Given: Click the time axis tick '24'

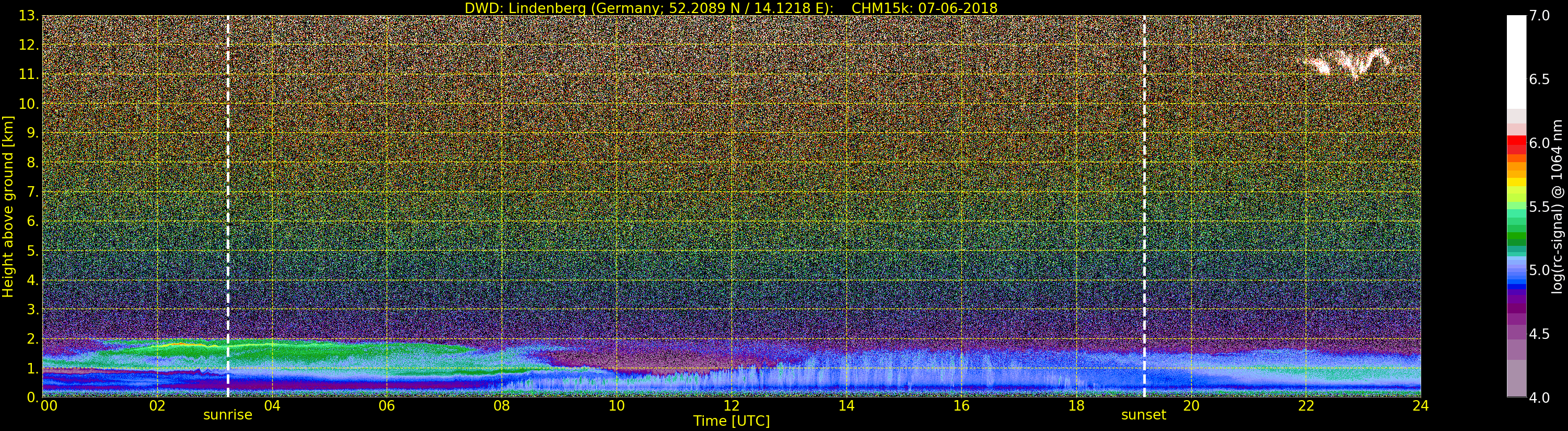Looking at the screenshot, I should pos(1421,406).
